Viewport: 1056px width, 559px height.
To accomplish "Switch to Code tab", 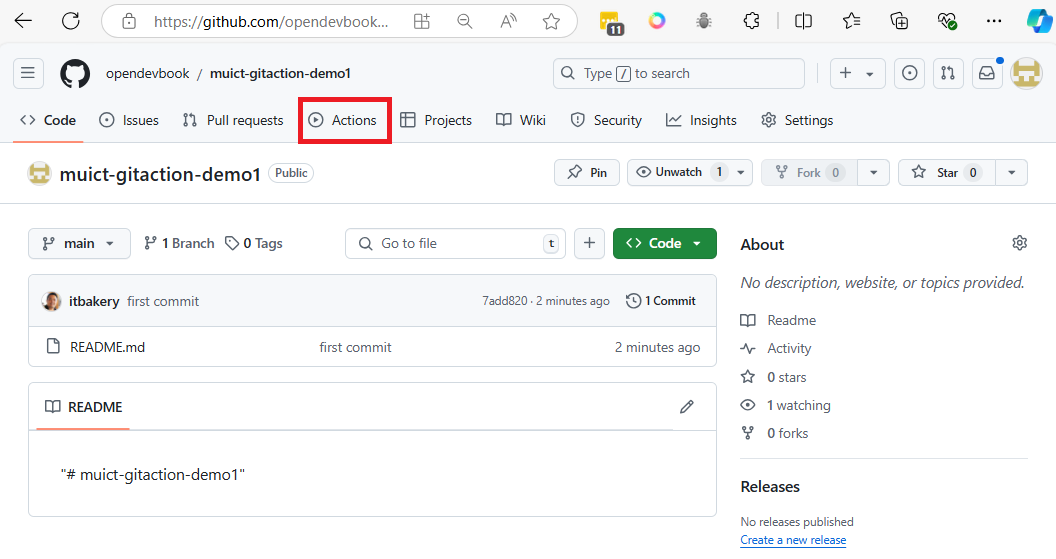I will click(48, 121).
